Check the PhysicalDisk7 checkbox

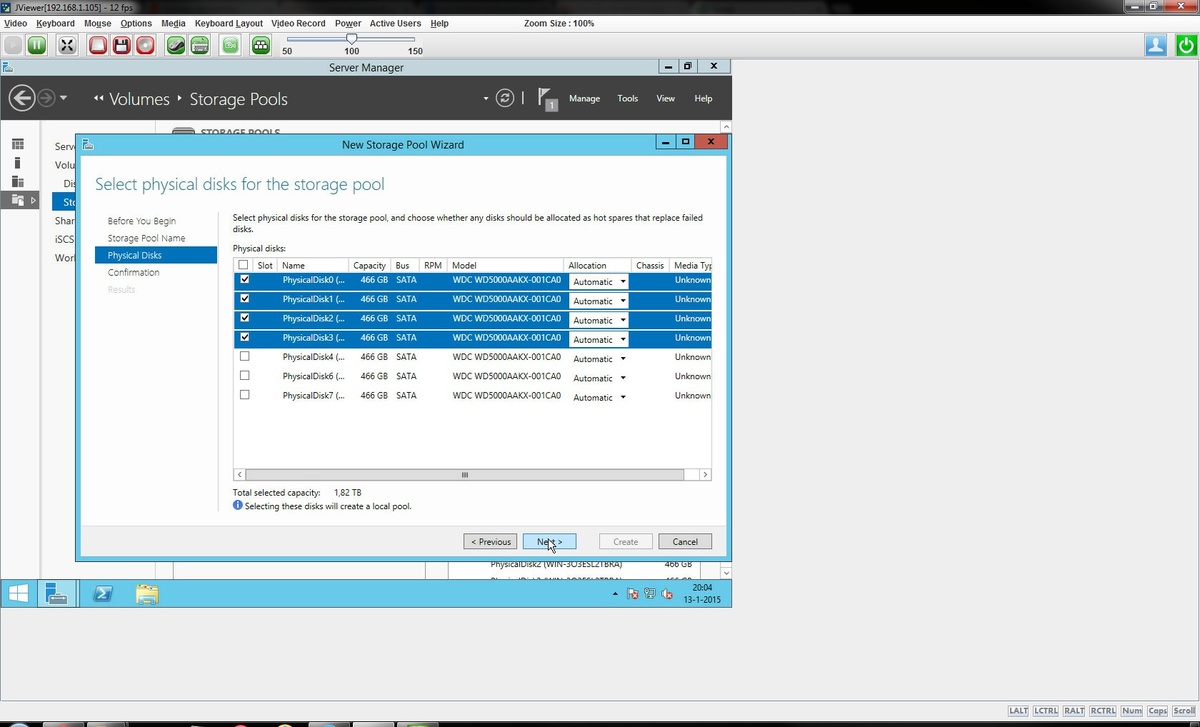(245, 395)
